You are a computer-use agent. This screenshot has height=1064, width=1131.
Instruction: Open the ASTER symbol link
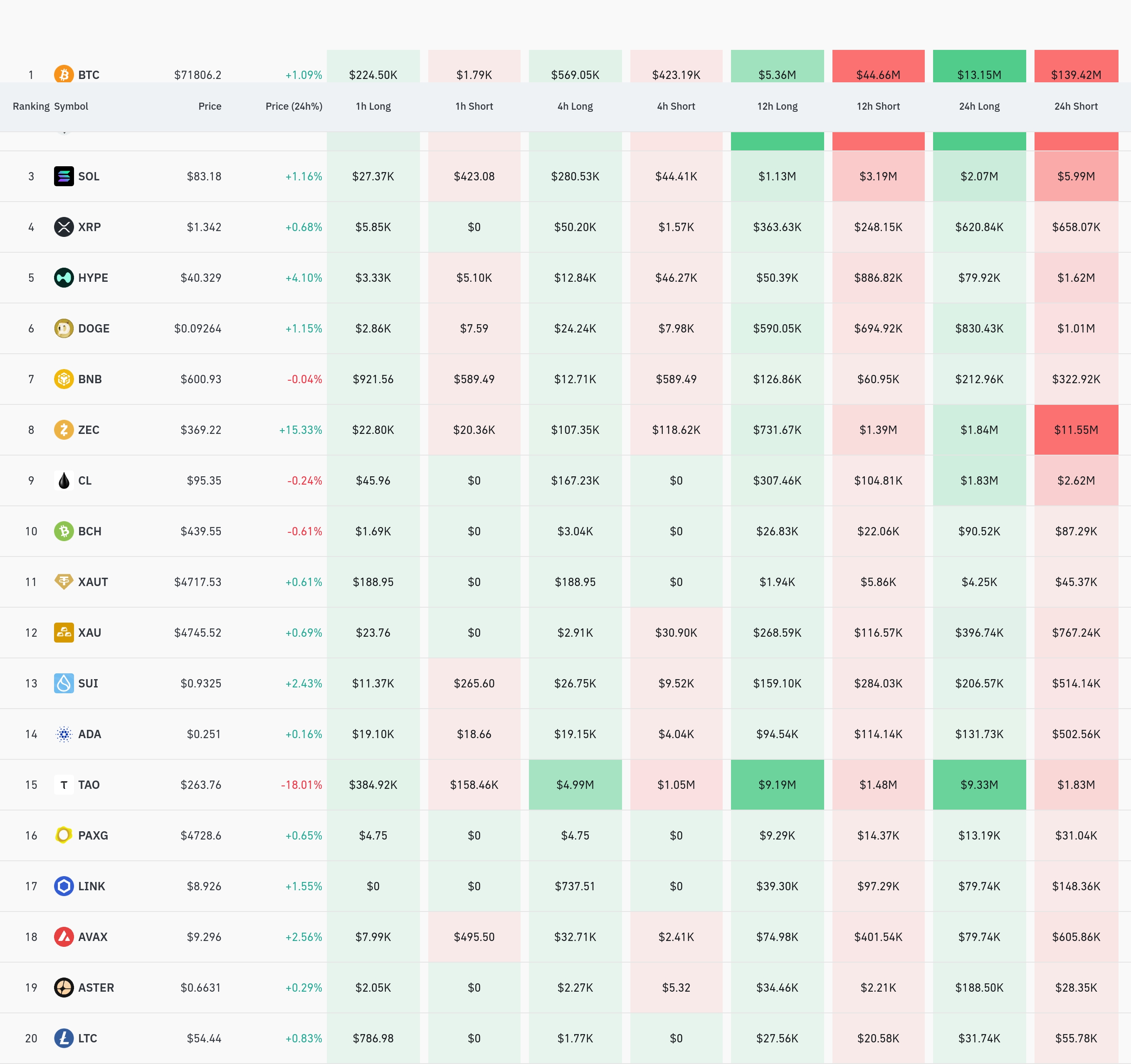click(96, 988)
